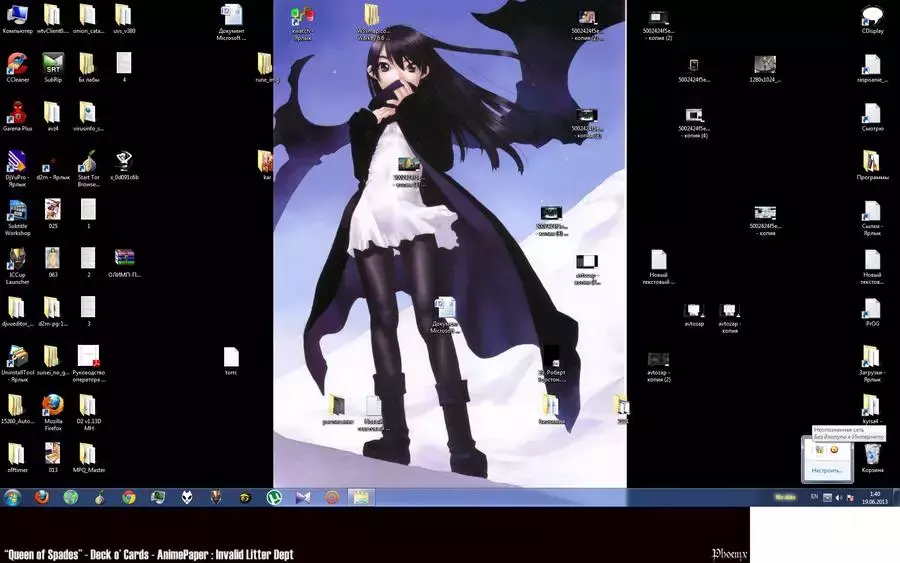Open the Руководство оператора PDF file
The width and height of the screenshot is (900, 563).
tap(88, 364)
